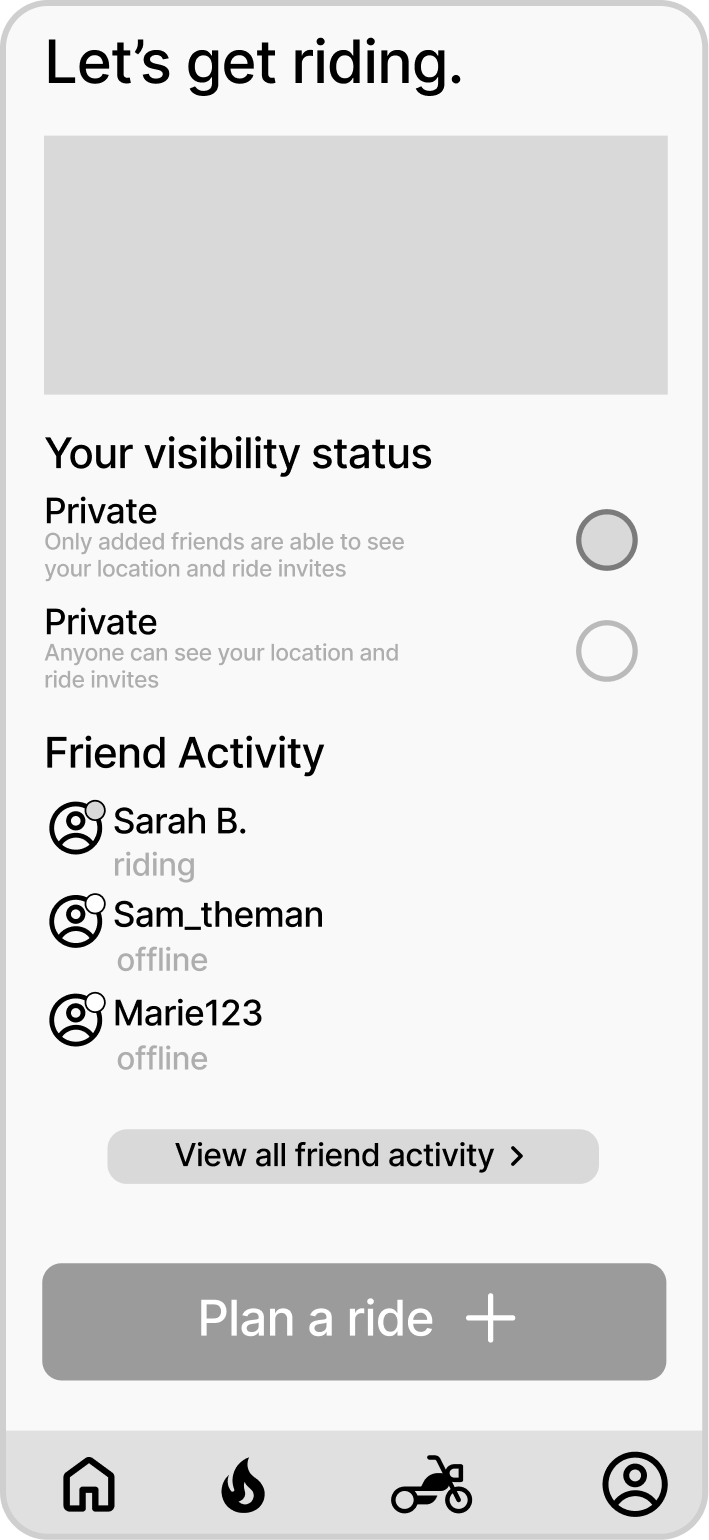
Task: Click Sarah B.'s riding status text
Action: 154,865
